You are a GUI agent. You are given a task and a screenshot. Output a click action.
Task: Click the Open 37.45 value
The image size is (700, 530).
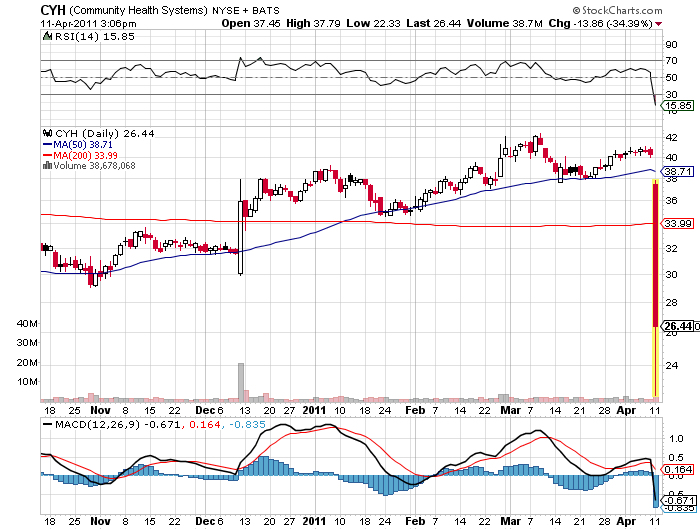click(251, 23)
